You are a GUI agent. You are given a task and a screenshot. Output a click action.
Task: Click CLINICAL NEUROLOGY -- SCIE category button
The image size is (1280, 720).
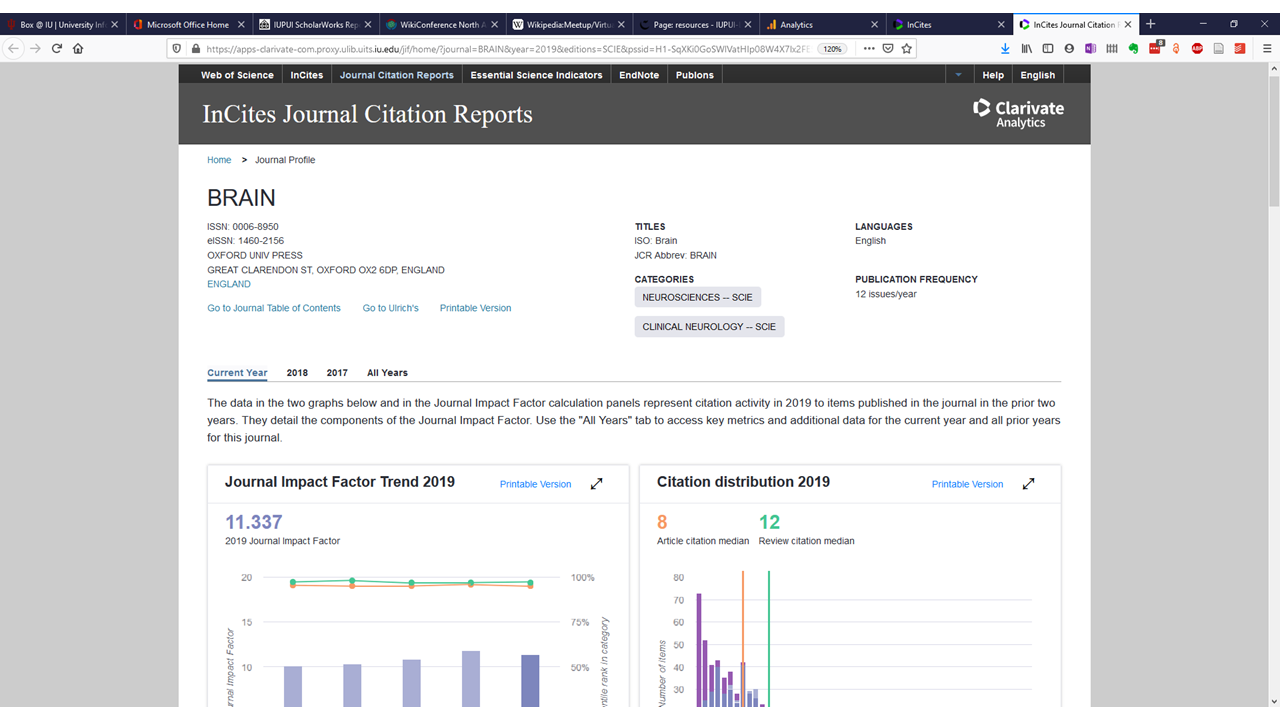point(709,327)
